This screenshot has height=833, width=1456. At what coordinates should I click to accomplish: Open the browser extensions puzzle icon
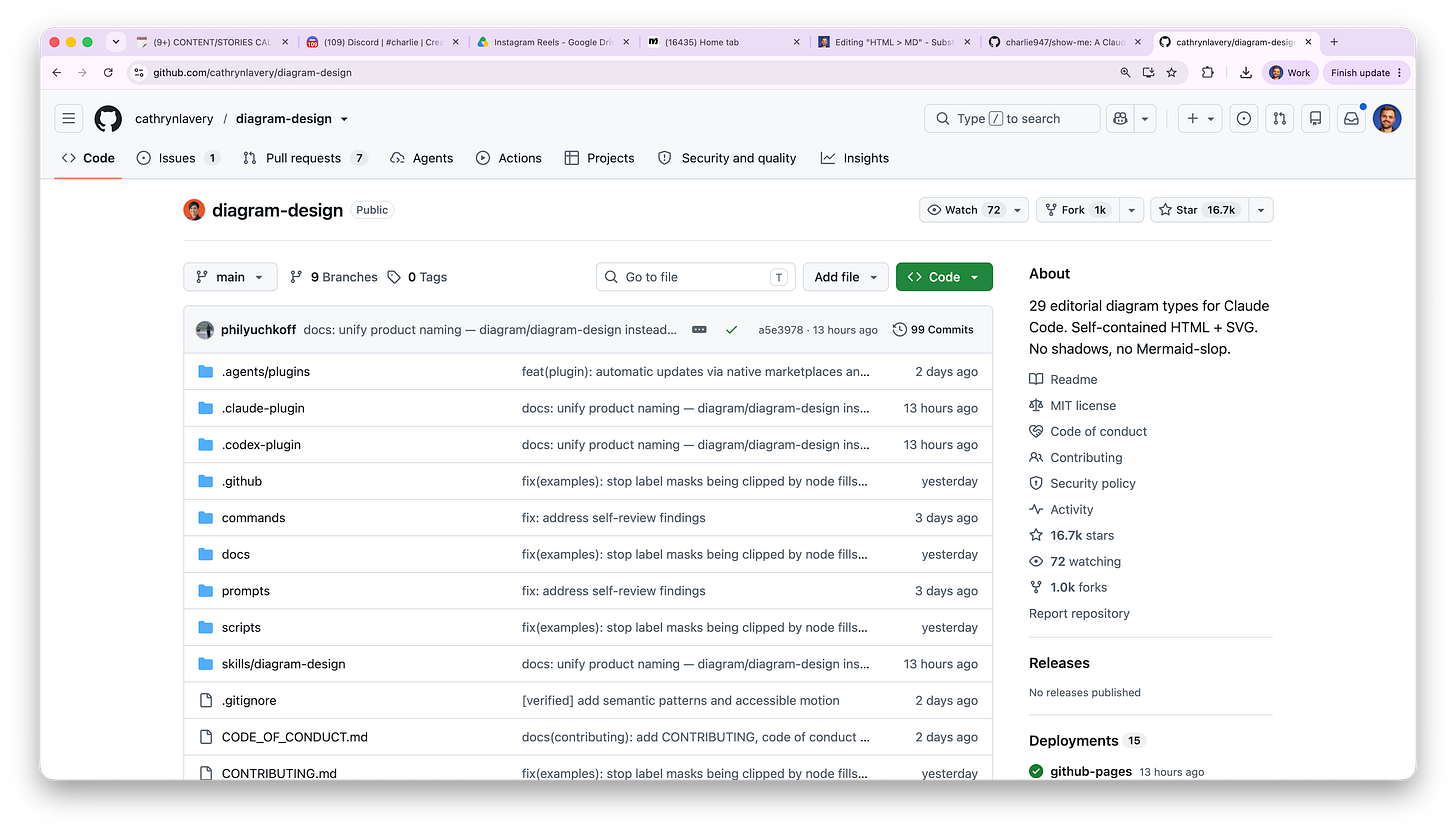pyautogui.click(x=1208, y=72)
